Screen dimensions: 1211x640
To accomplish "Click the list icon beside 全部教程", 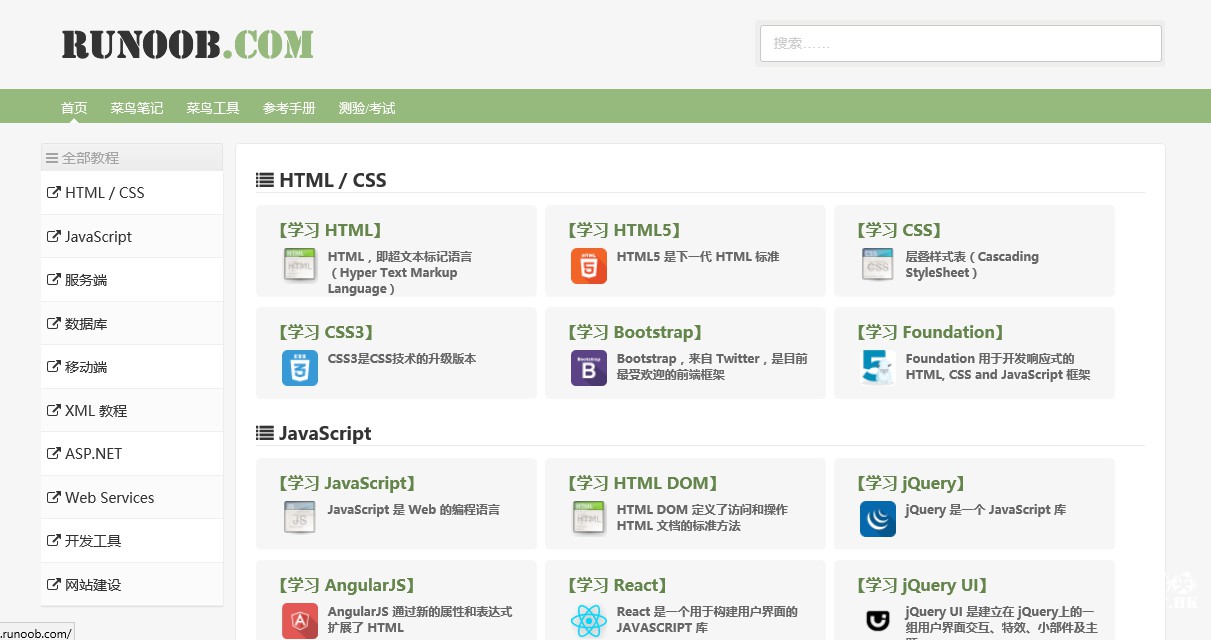I will point(52,158).
